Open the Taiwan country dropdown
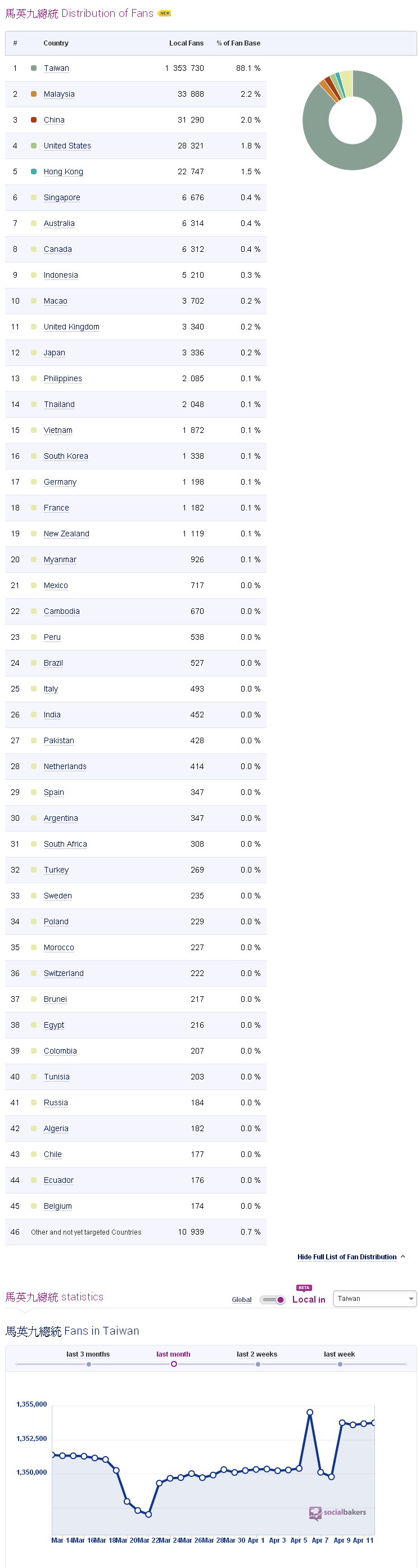 click(374, 1298)
